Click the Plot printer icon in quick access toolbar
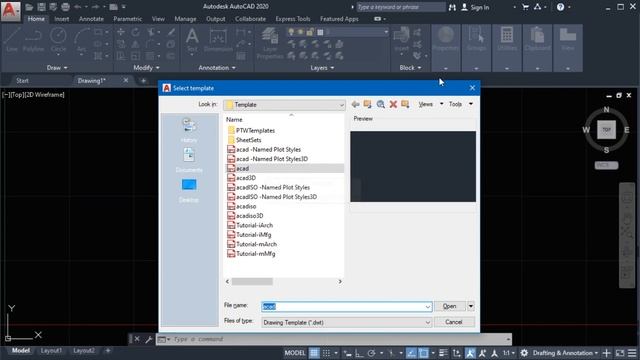Screen dimensions: 640x360 point(65,7)
